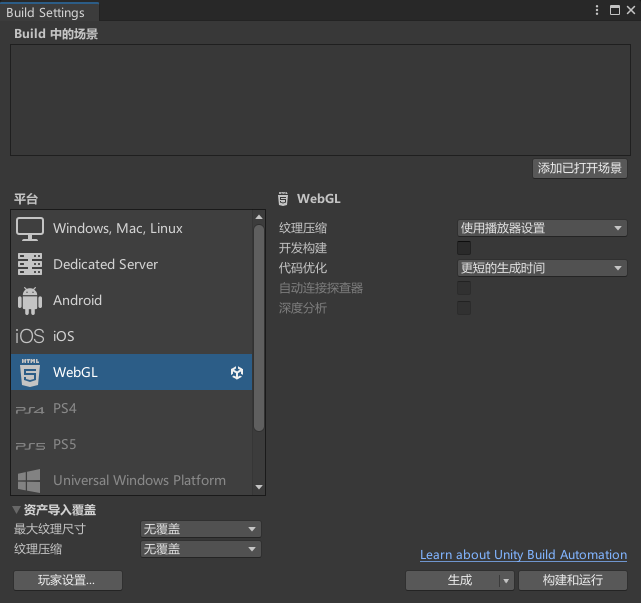Click the HTML5 WebGL platform icon
Screen dimensions: 641x603
pos(30,372)
